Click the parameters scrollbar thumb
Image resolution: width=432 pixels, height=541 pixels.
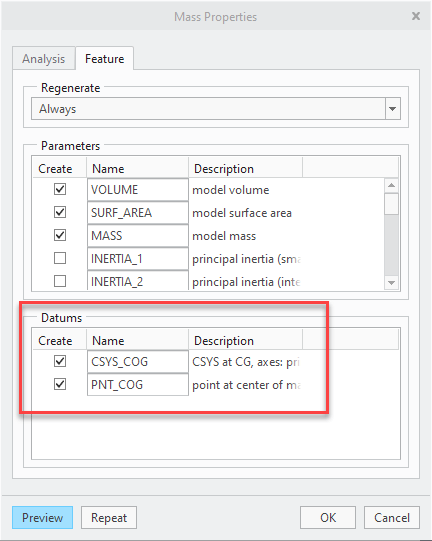pos(391,204)
